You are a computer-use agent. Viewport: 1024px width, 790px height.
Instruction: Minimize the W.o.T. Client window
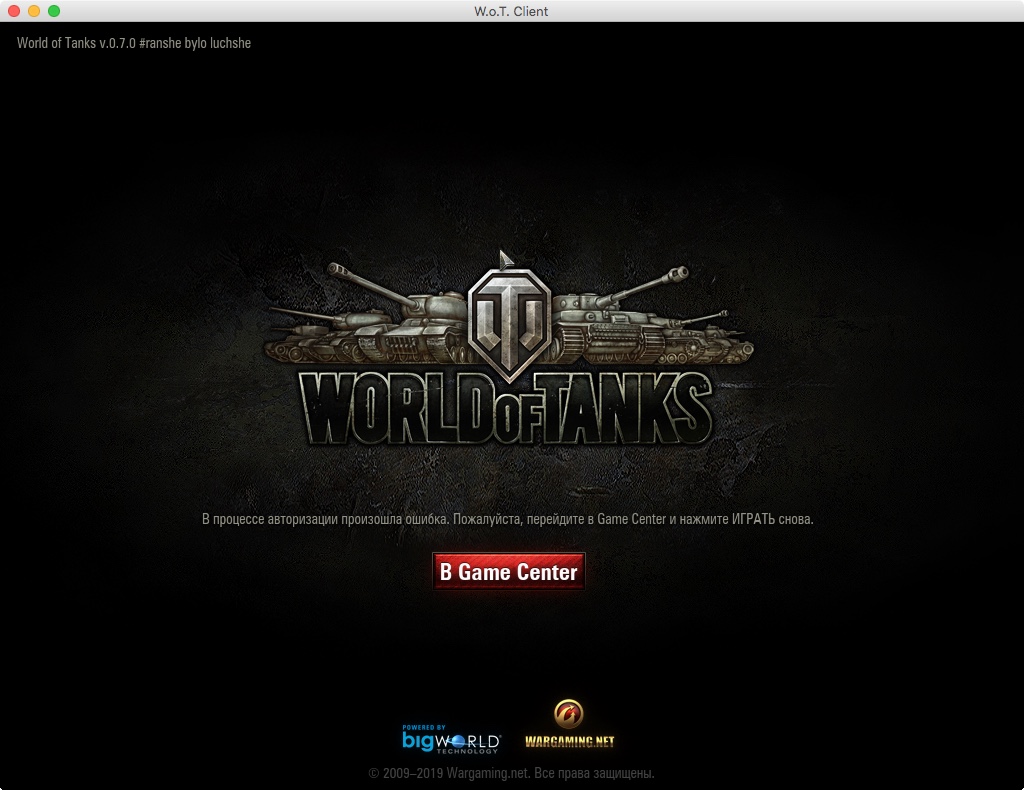click(34, 11)
